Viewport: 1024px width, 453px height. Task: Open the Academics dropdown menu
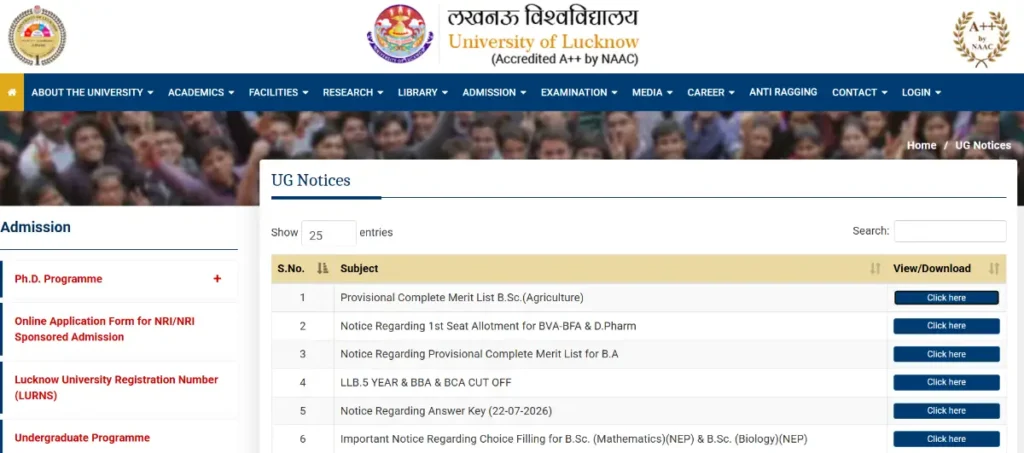pyautogui.click(x=200, y=93)
